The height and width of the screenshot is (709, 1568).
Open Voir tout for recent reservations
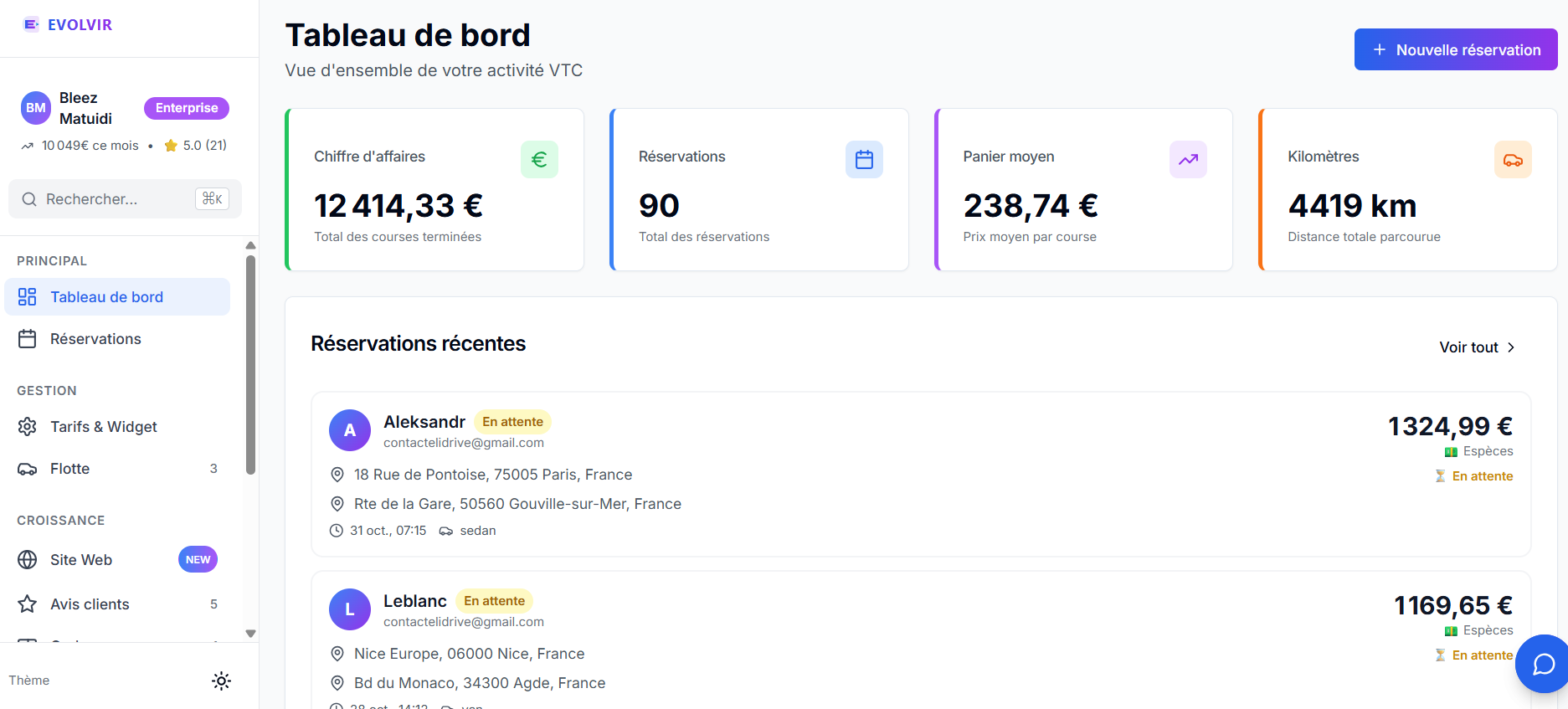tap(1468, 347)
